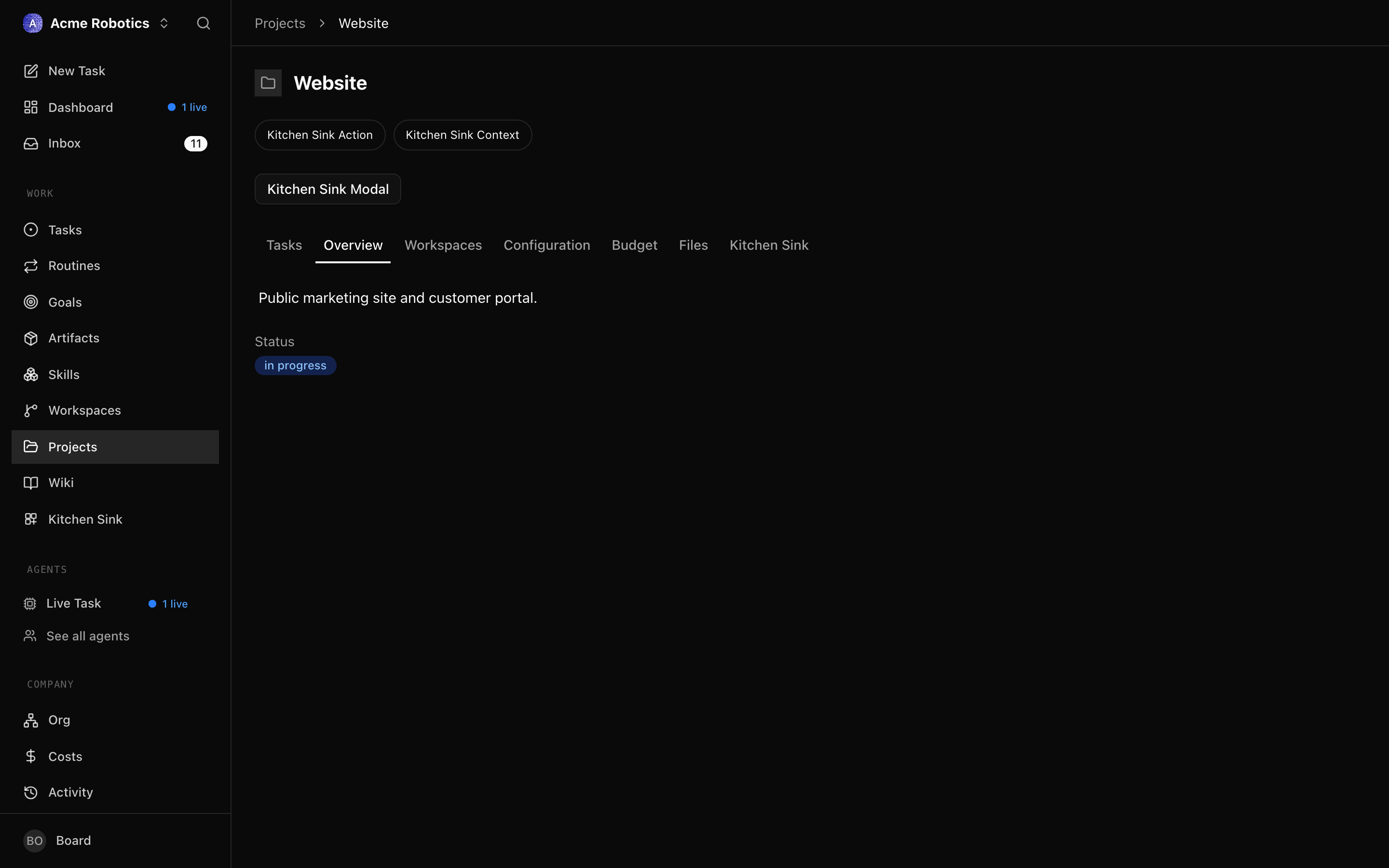Click the Goals target icon
The width and height of the screenshot is (1389, 868).
coord(31,302)
